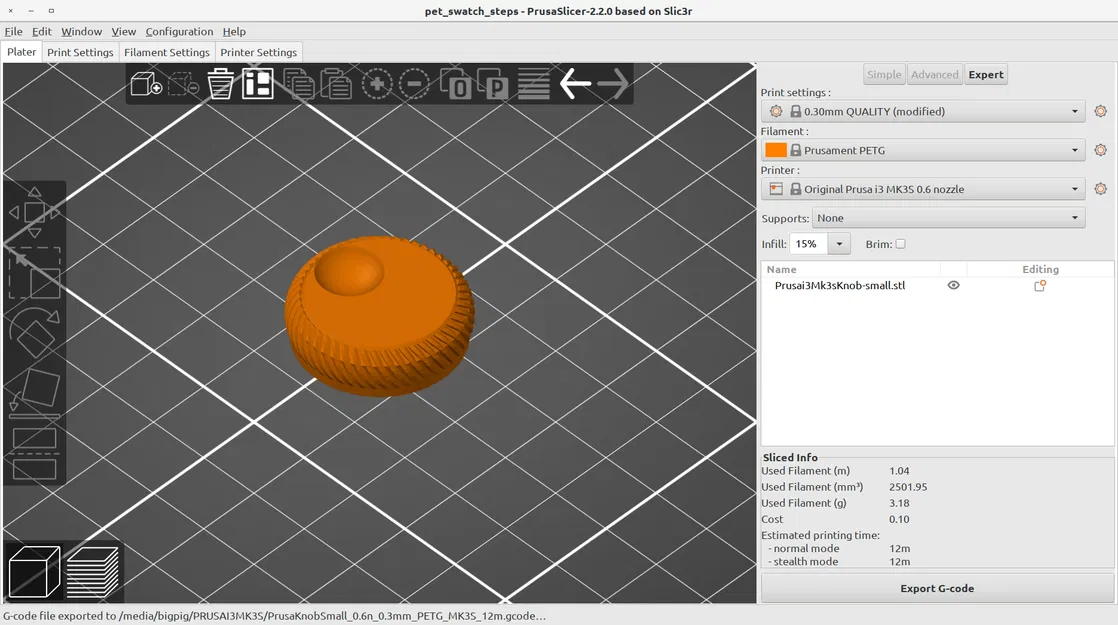Click the normal mode time 12m

(x=900, y=549)
